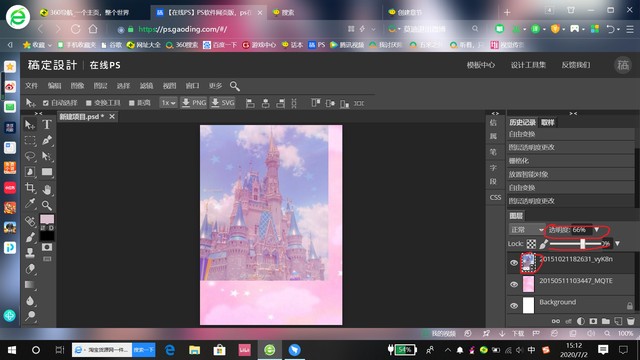Screen dimensions: 640x360
Task: Open the black background color swatch
Action: [x=47, y=236]
